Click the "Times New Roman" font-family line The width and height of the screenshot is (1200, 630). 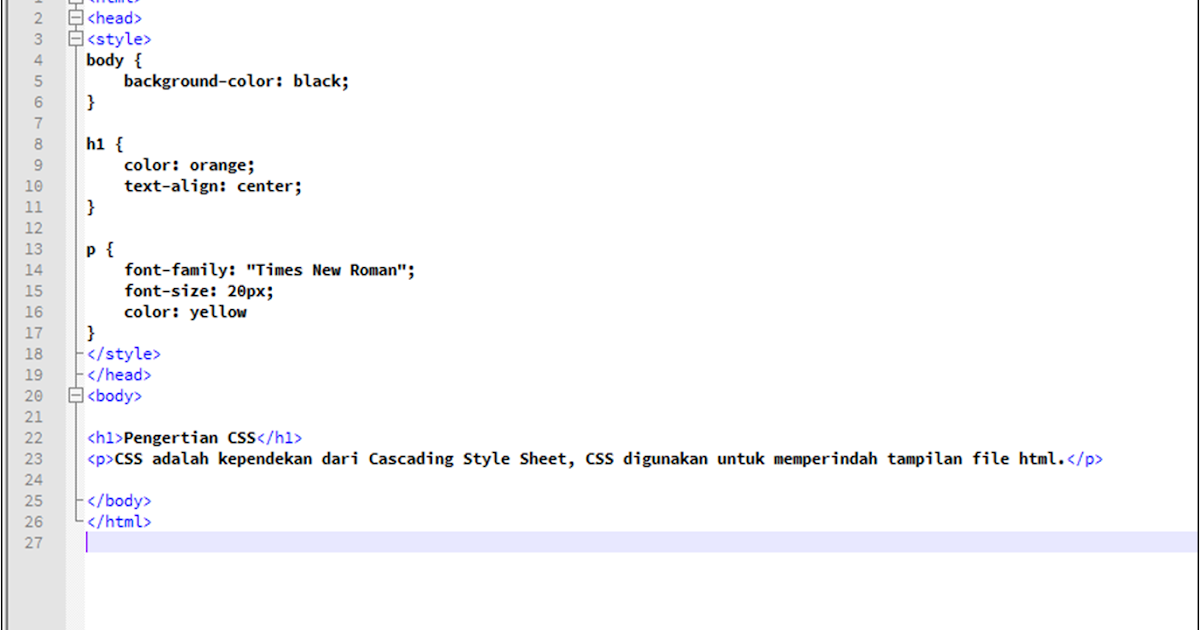coord(269,270)
